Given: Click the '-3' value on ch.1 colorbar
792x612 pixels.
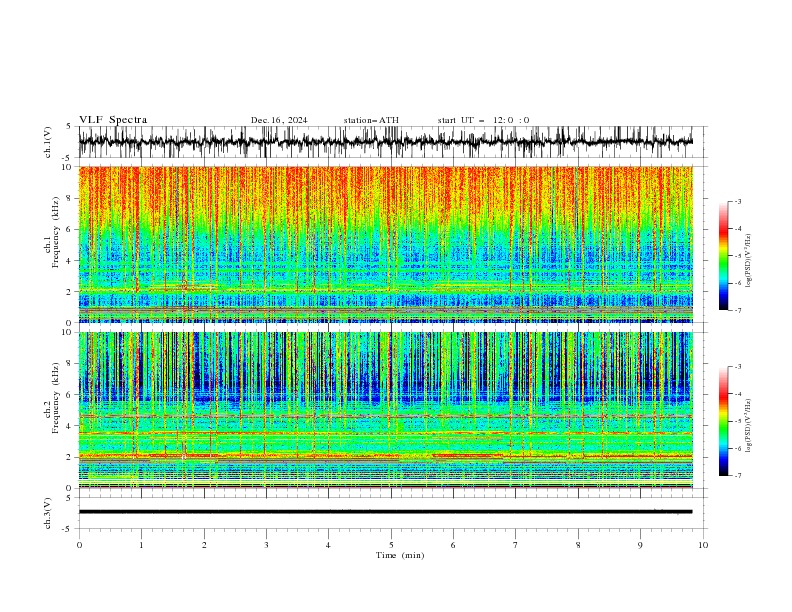Looking at the screenshot, I should click(737, 201).
